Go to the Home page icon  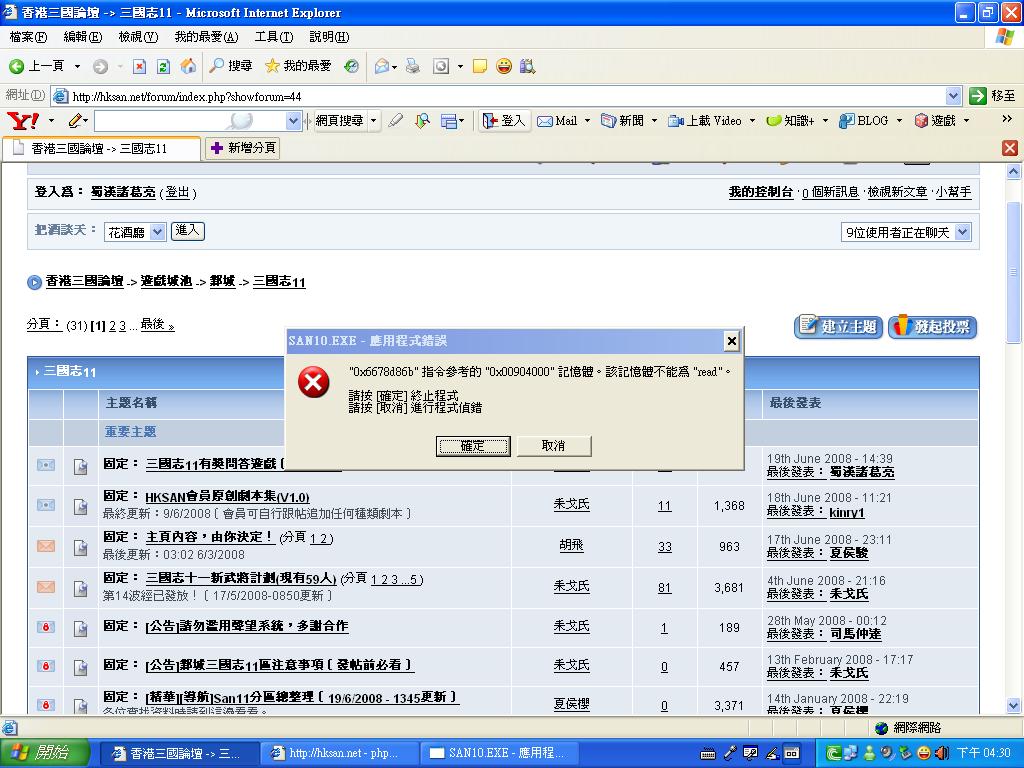188,66
